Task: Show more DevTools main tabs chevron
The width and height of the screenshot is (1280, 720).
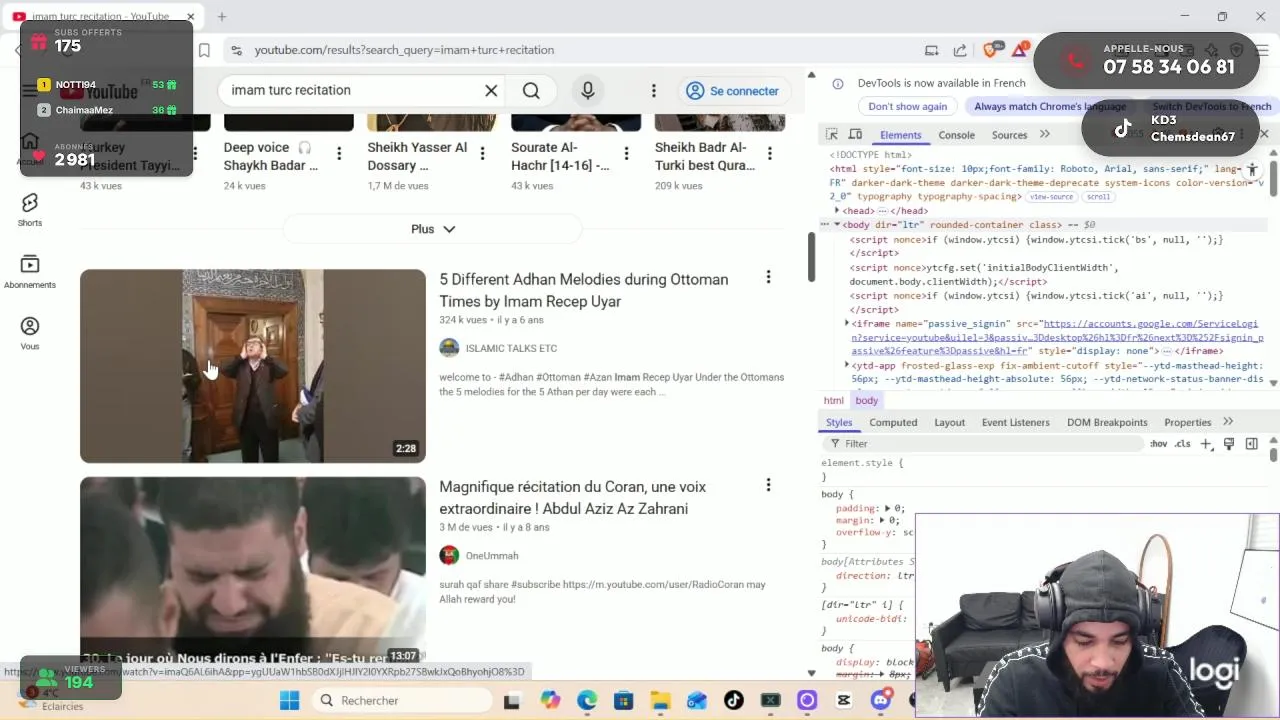Action: click(x=1045, y=134)
